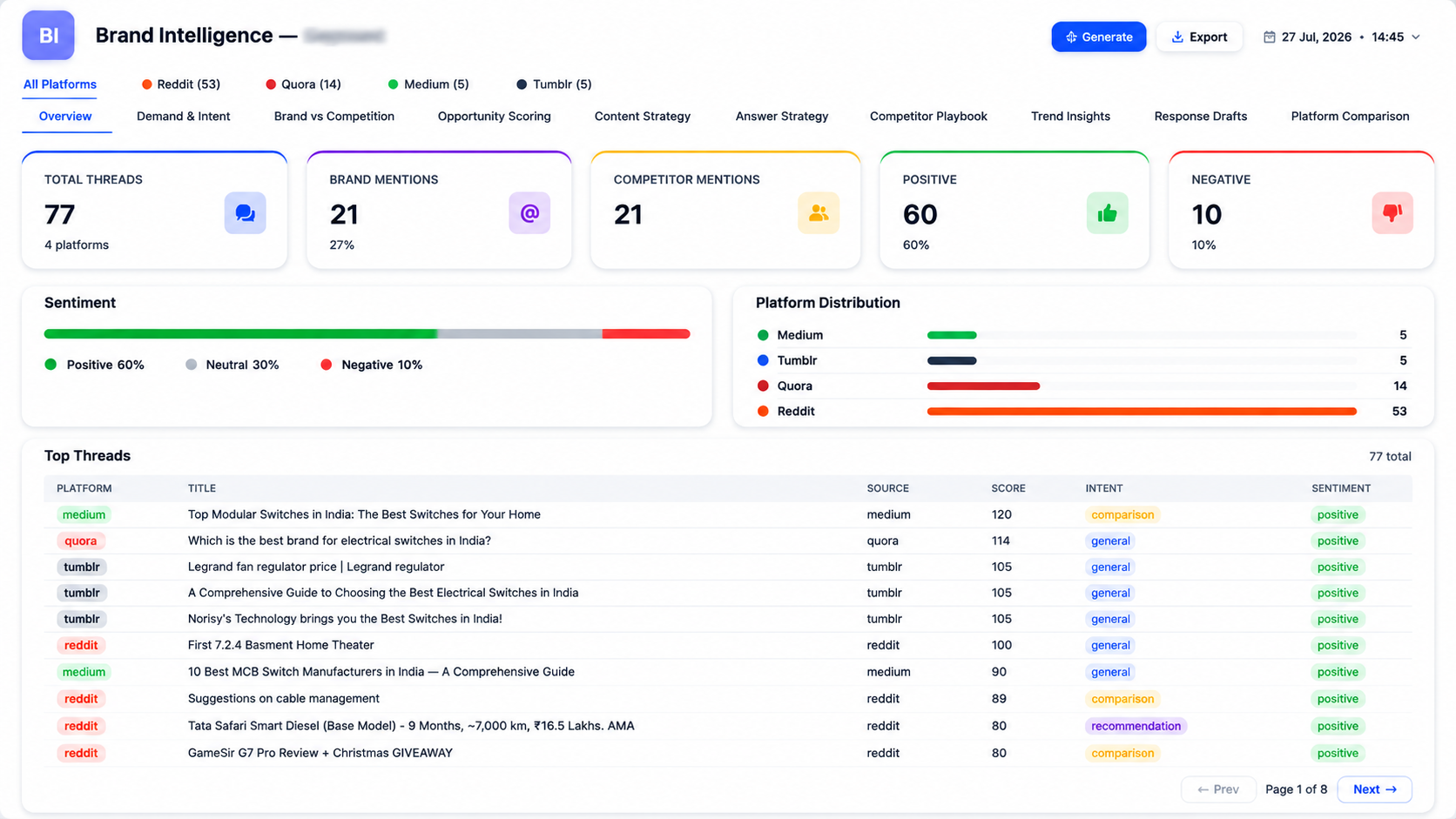Open the date and time dropdown chevron

coord(1416,37)
